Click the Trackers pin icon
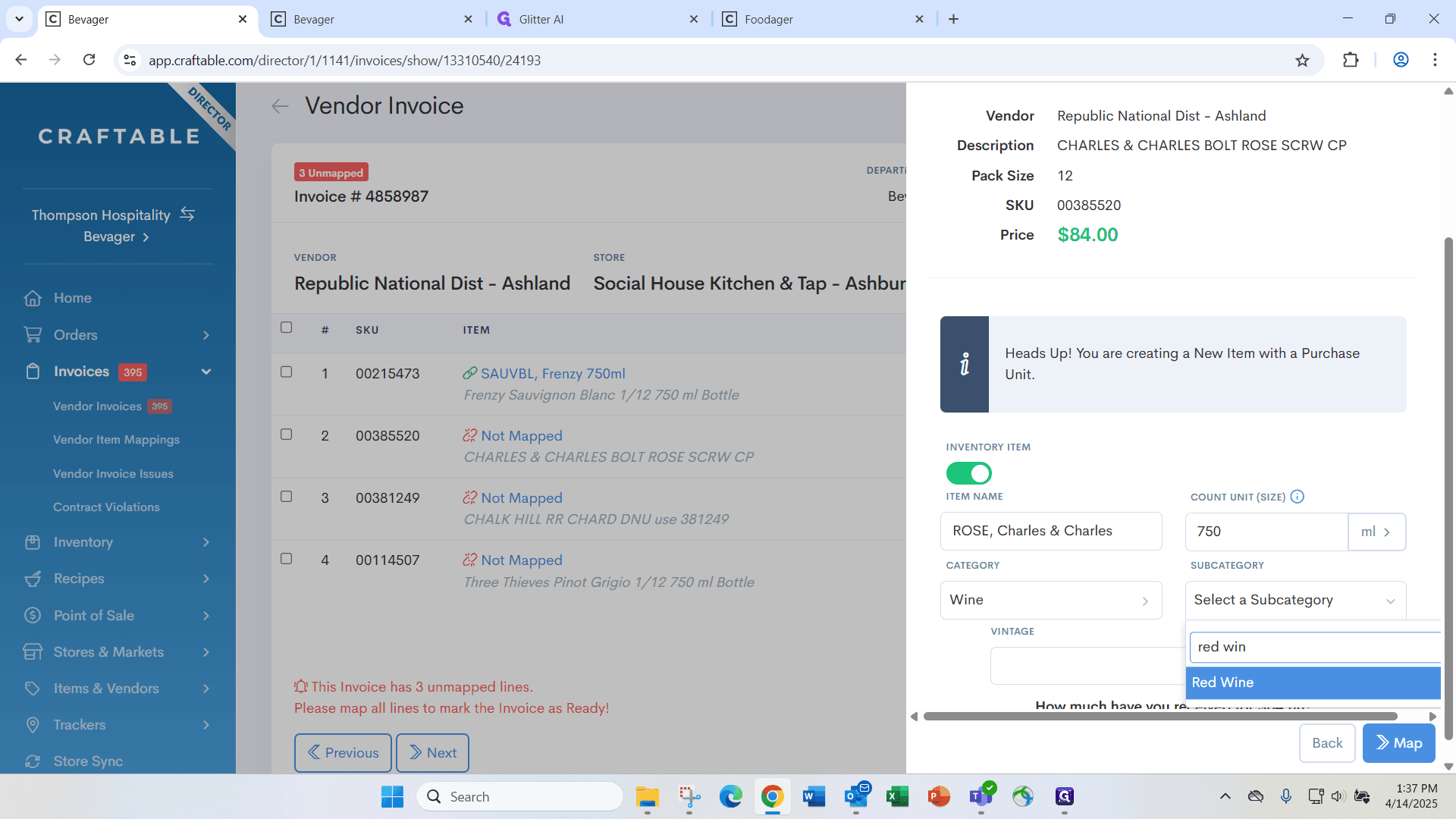 (33, 725)
